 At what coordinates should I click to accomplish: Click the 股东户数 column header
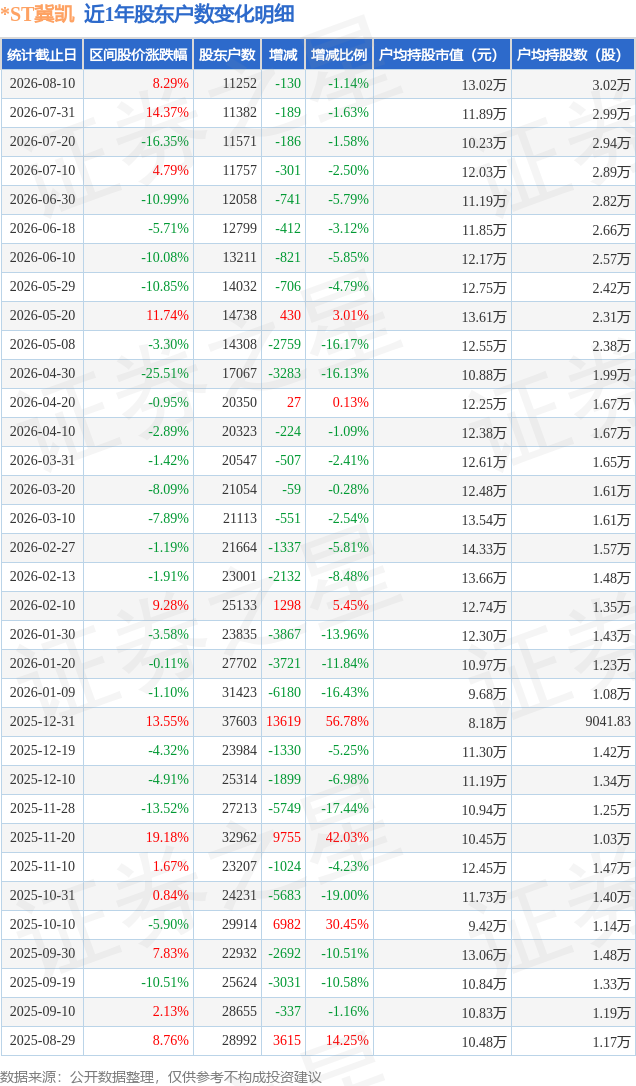click(227, 55)
